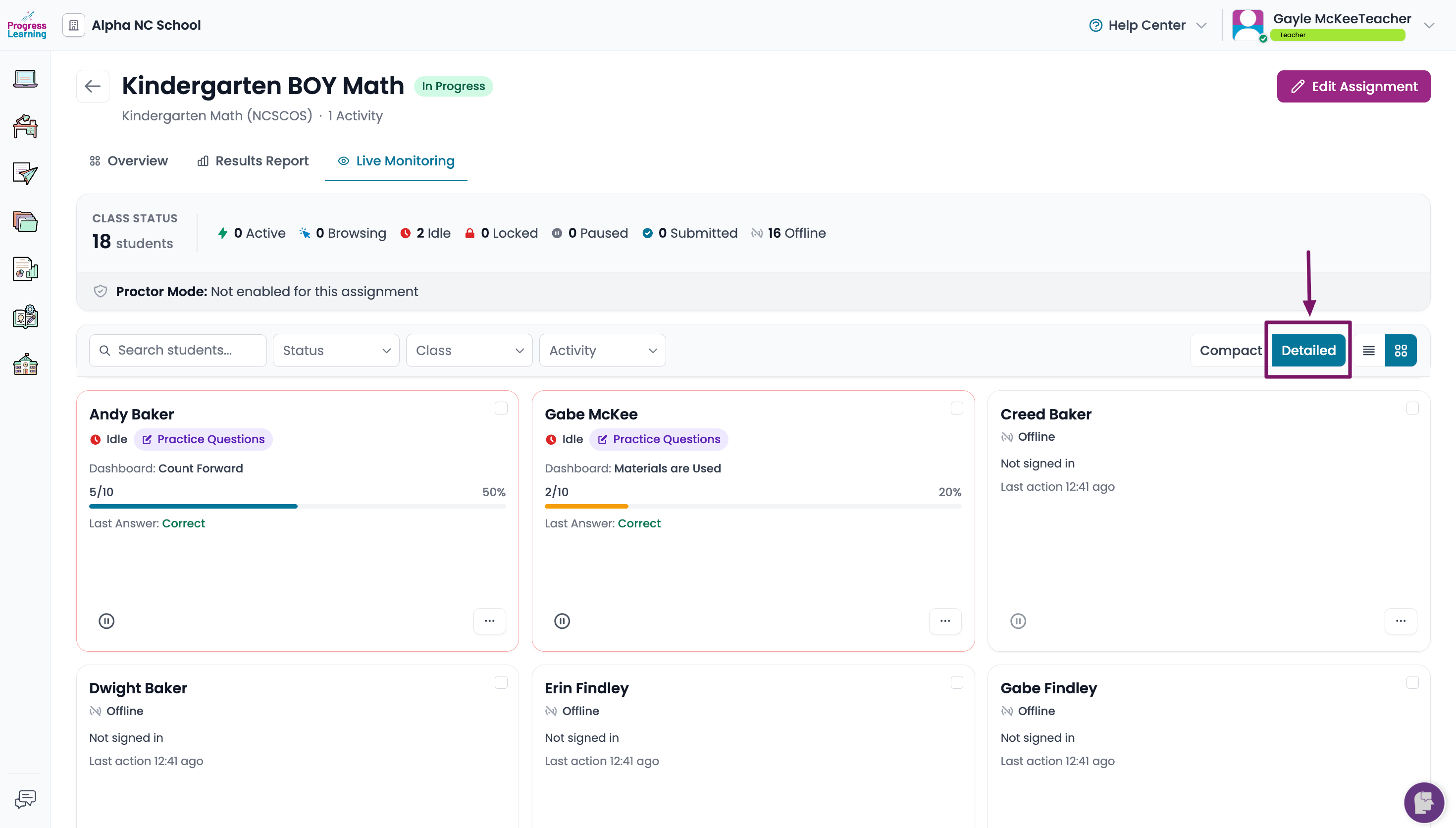Screen dimensions: 1456x828
Task: Expand the Help Center menu chevron
Action: click(1201, 26)
